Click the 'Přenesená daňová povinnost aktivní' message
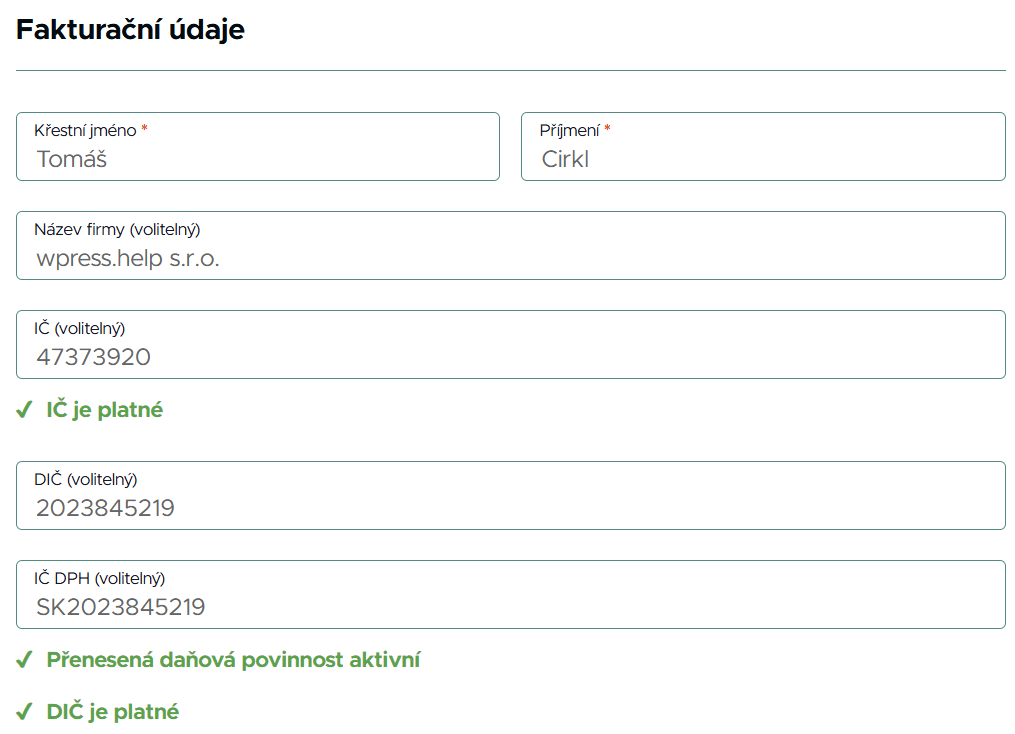1015x734 pixels. [x=233, y=661]
